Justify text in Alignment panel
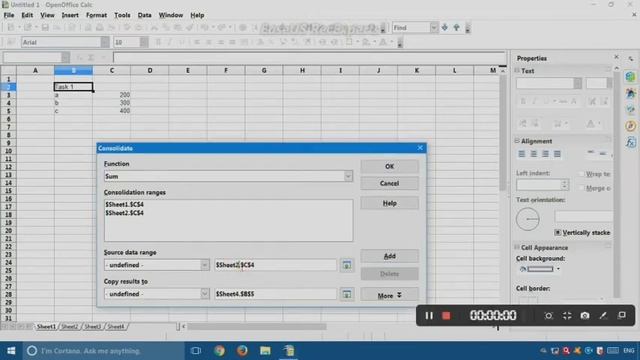The height and width of the screenshot is (360, 640). point(557,154)
